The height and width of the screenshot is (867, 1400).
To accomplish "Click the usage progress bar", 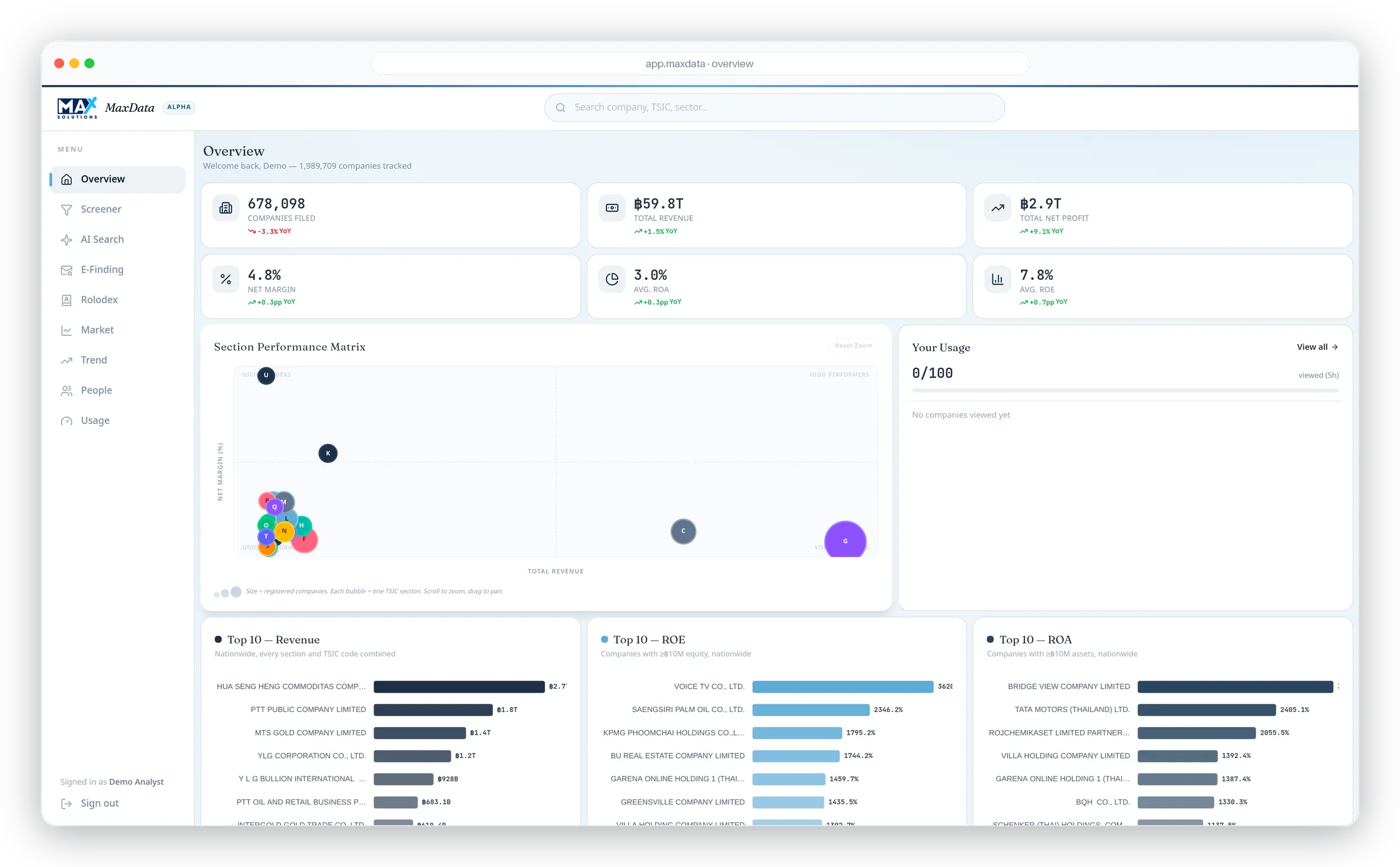I will 1125,390.
